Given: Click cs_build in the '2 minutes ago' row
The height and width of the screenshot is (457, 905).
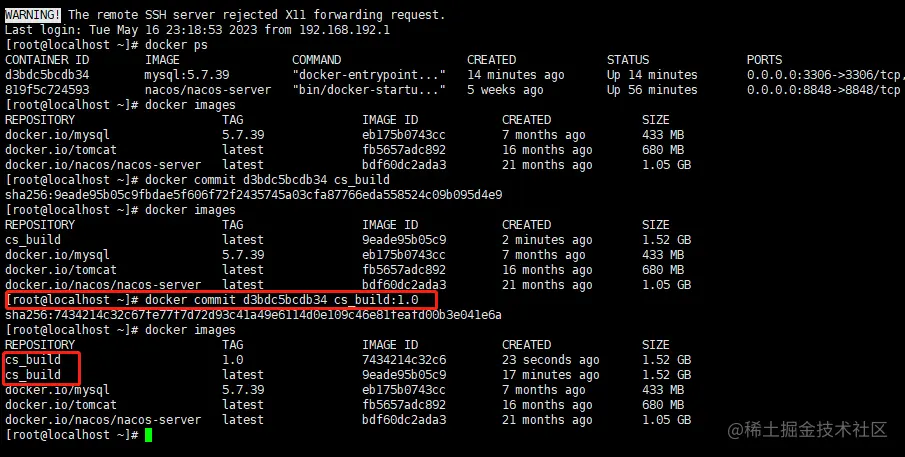Looking at the screenshot, I should 33,240.
